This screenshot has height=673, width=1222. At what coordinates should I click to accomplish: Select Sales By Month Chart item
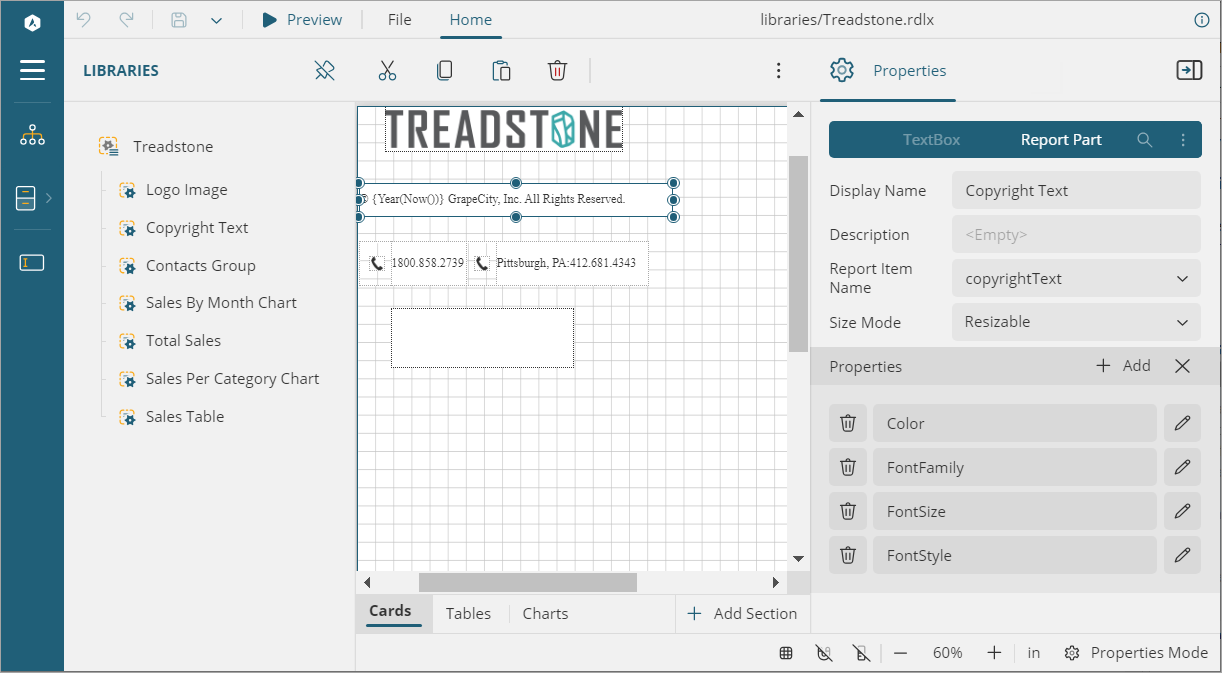click(x=221, y=303)
